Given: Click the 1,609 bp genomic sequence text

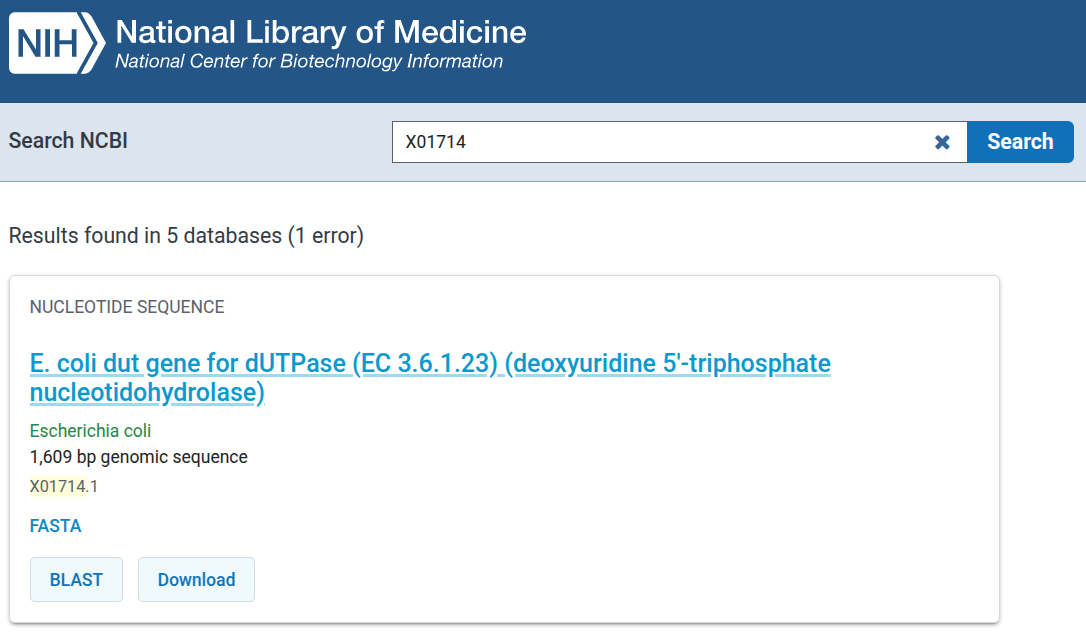Looking at the screenshot, I should tap(139, 457).
